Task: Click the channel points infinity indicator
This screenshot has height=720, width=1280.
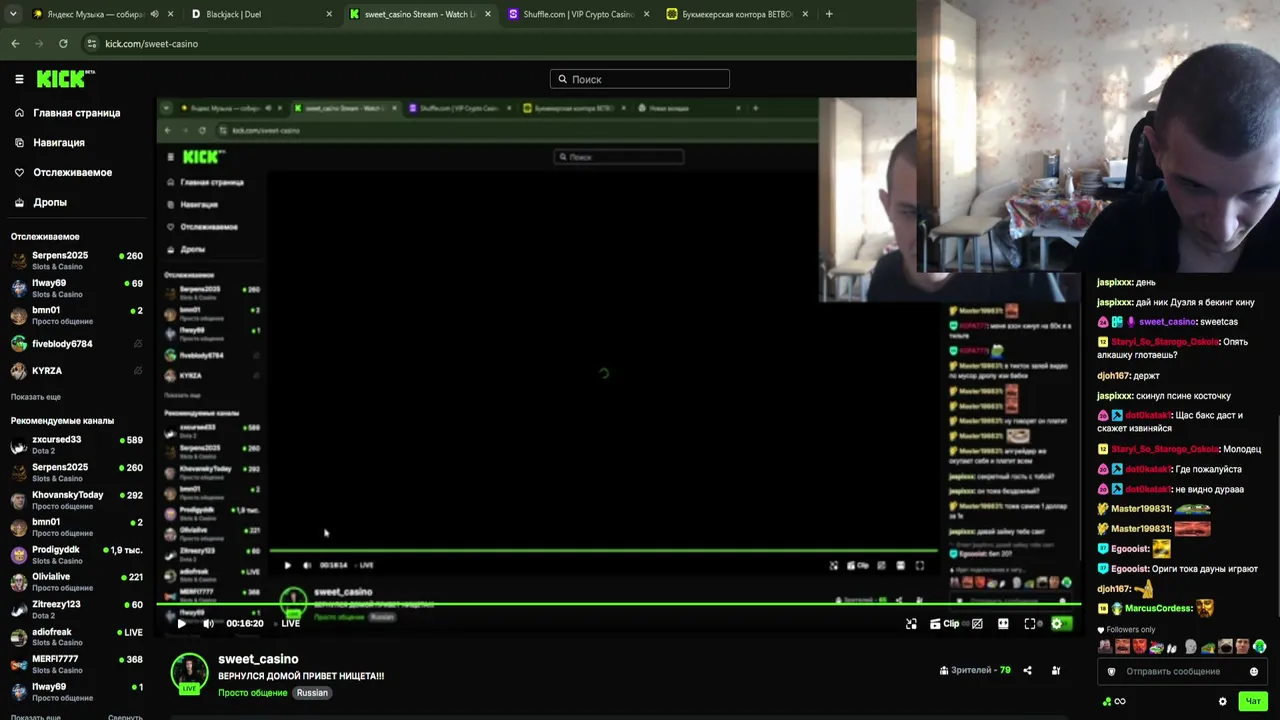Action: [x=1114, y=702]
